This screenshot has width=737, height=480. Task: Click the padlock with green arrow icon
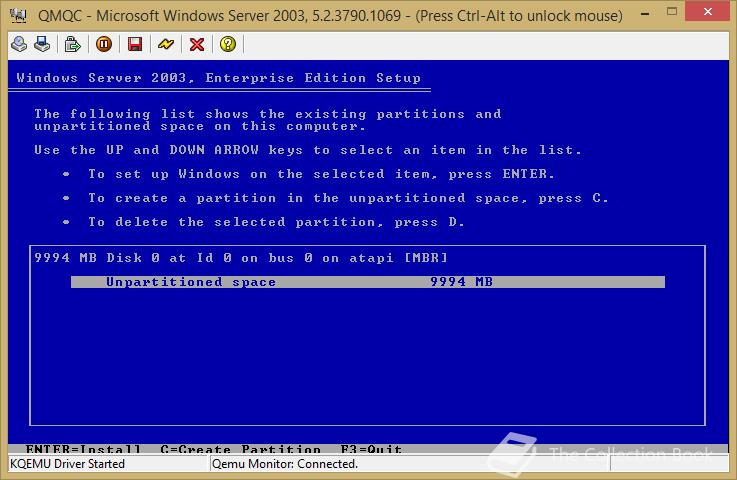coord(72,44)
